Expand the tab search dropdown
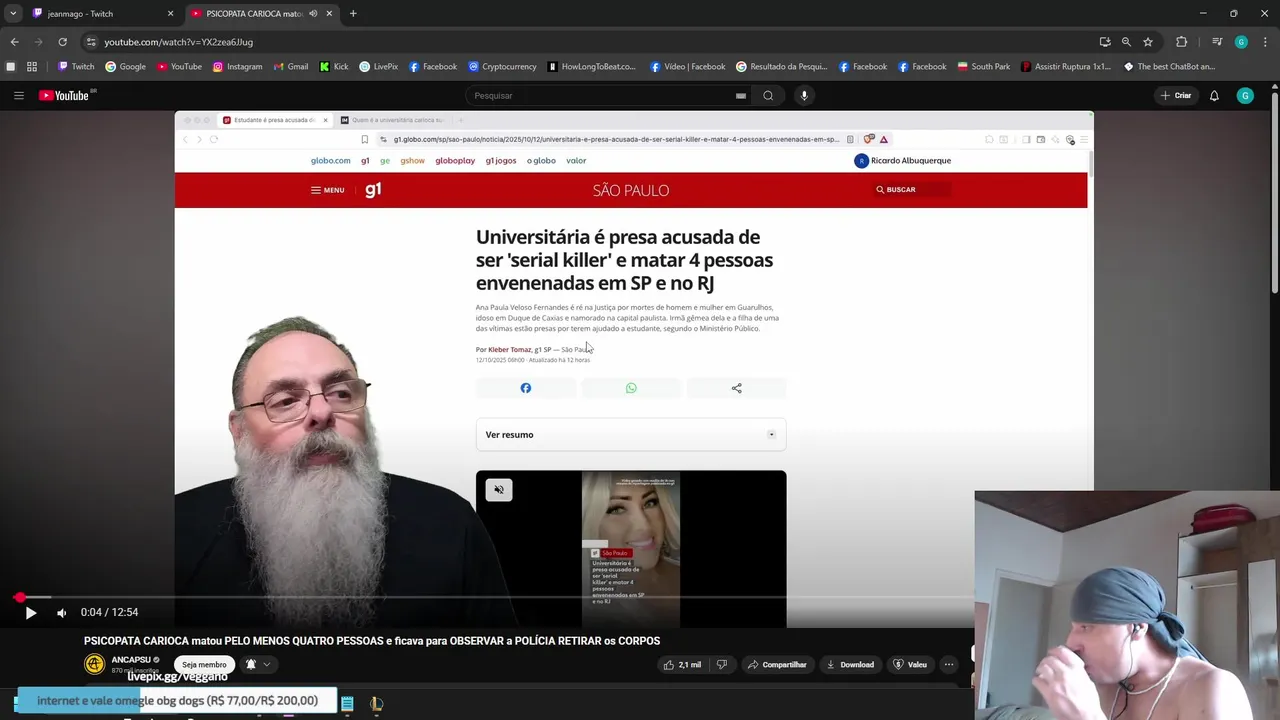Screen dimensions: 1280x720 tap(13, 14)
